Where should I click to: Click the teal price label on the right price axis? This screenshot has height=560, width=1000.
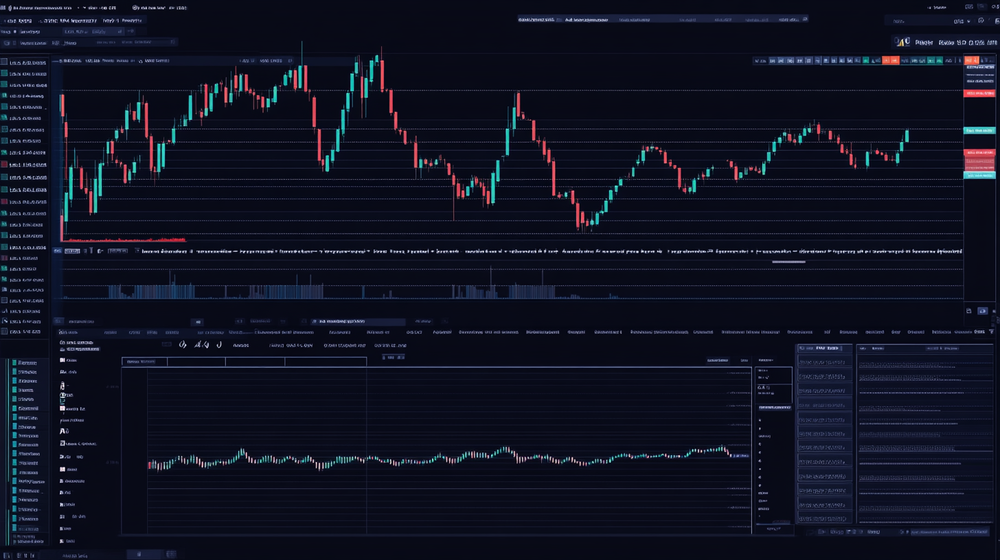coord(979,131)
